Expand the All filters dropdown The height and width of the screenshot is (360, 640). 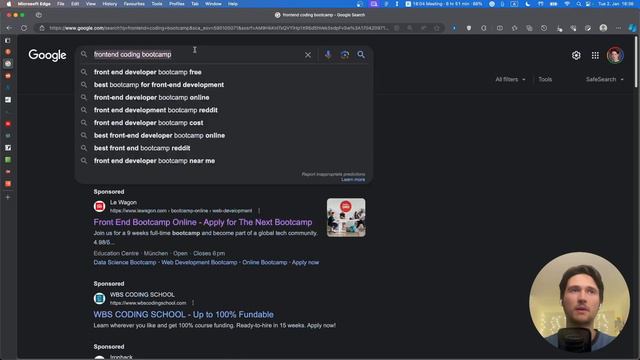(510, 79)
